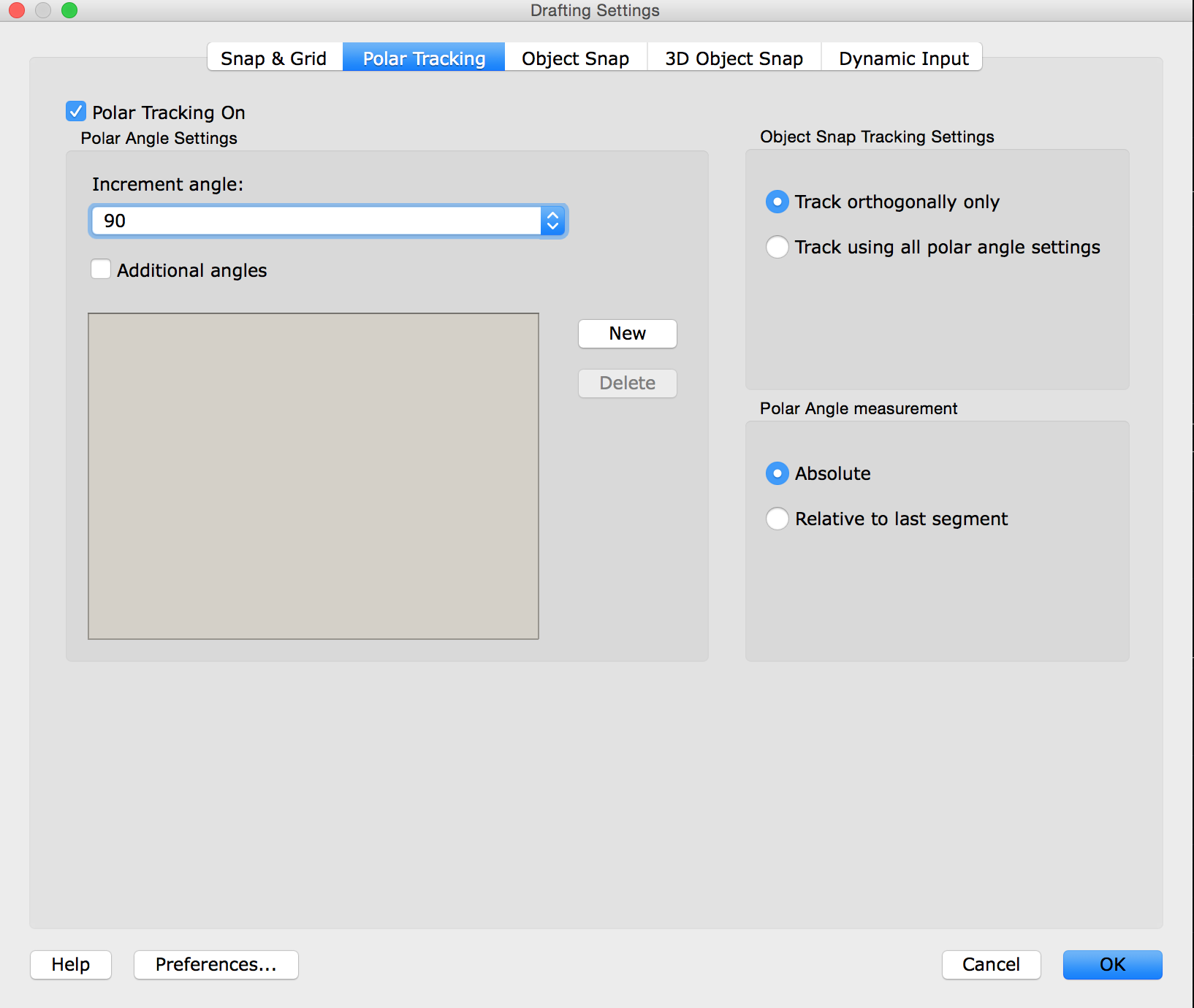
Task: Expand the Increment angle dropdown arrows
Action: (x=553, y=221)
